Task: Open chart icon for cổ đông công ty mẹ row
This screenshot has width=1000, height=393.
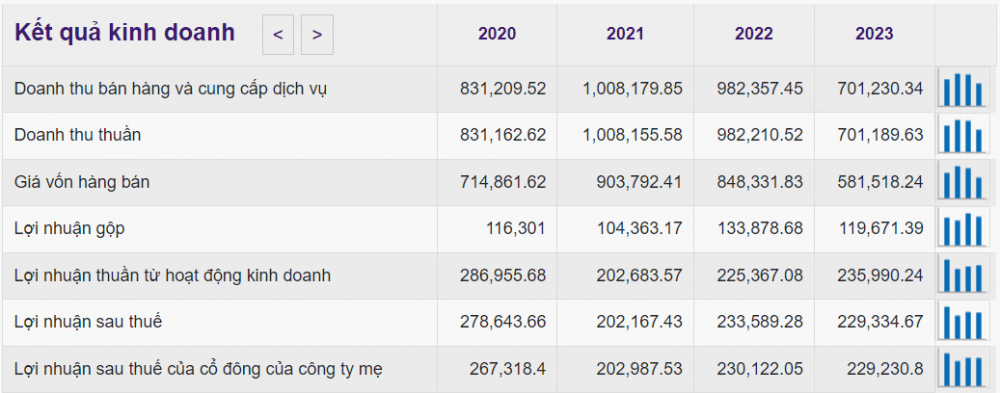Action: pos(963,368)
